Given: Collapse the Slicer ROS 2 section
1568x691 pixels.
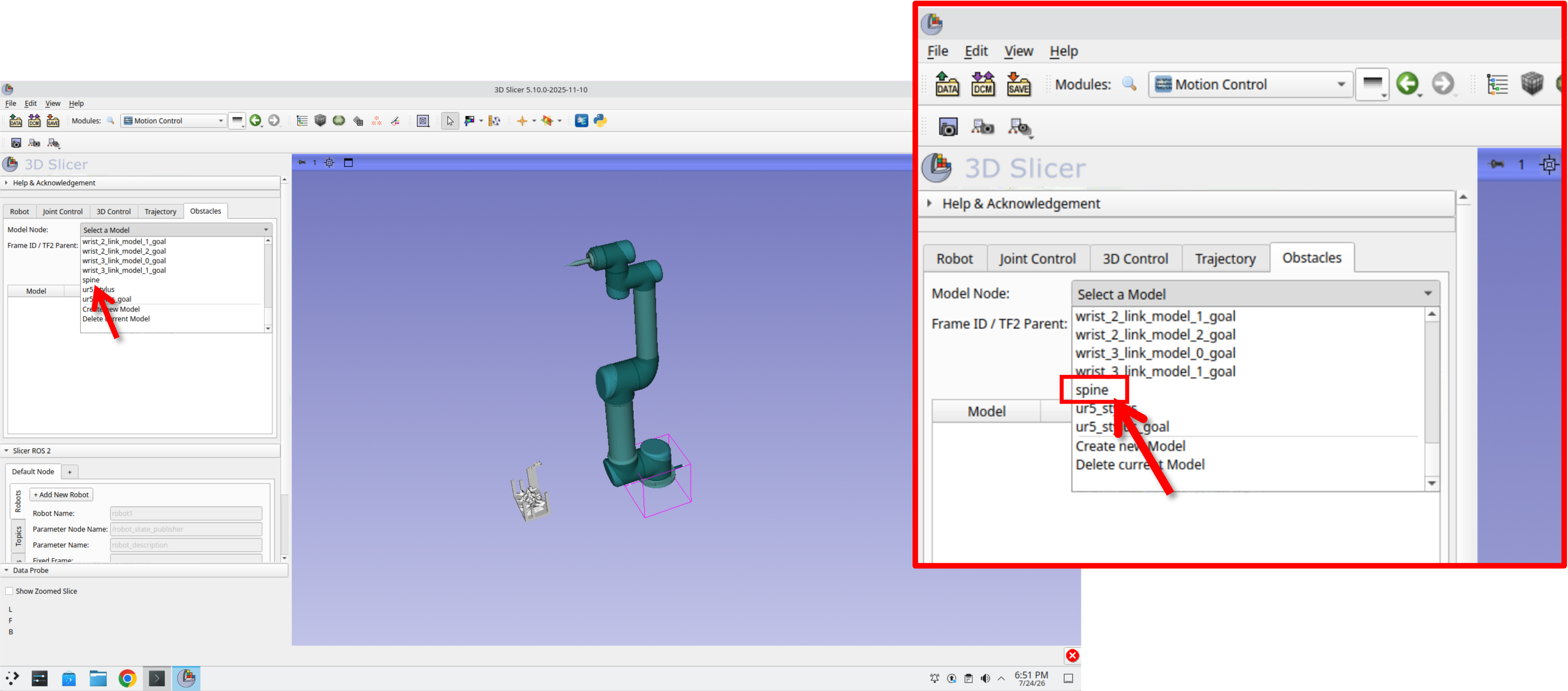Looking at the screenshot, I should click(x=140, y=450).
